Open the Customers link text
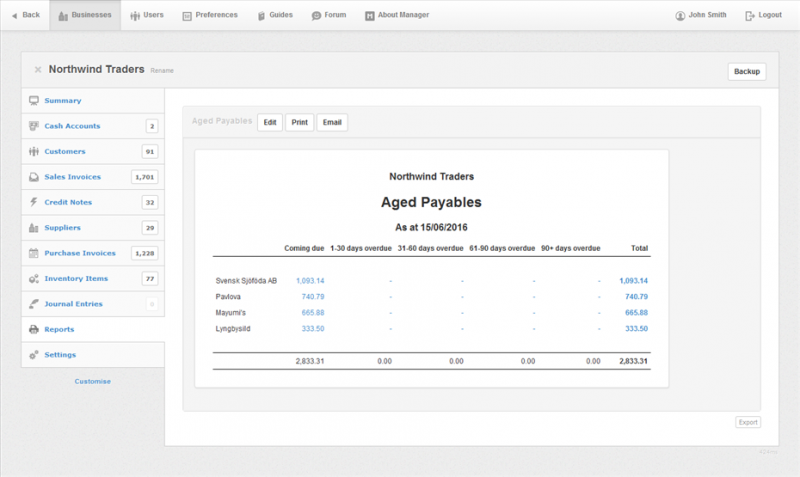Image resolution: width=800 pixels, height=477 pixels. (65, 152)
